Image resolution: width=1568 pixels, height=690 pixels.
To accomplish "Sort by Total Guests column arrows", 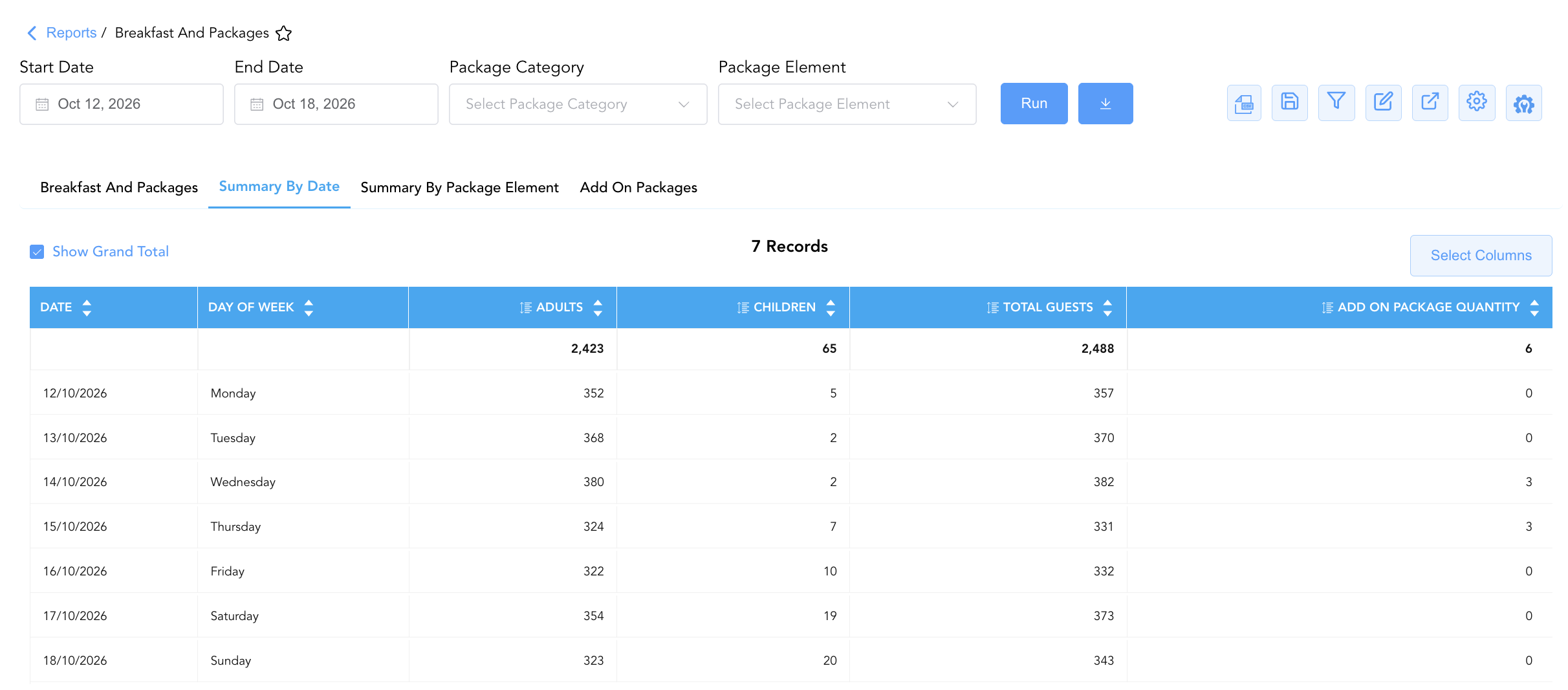I will click(x=1107, y=307).
